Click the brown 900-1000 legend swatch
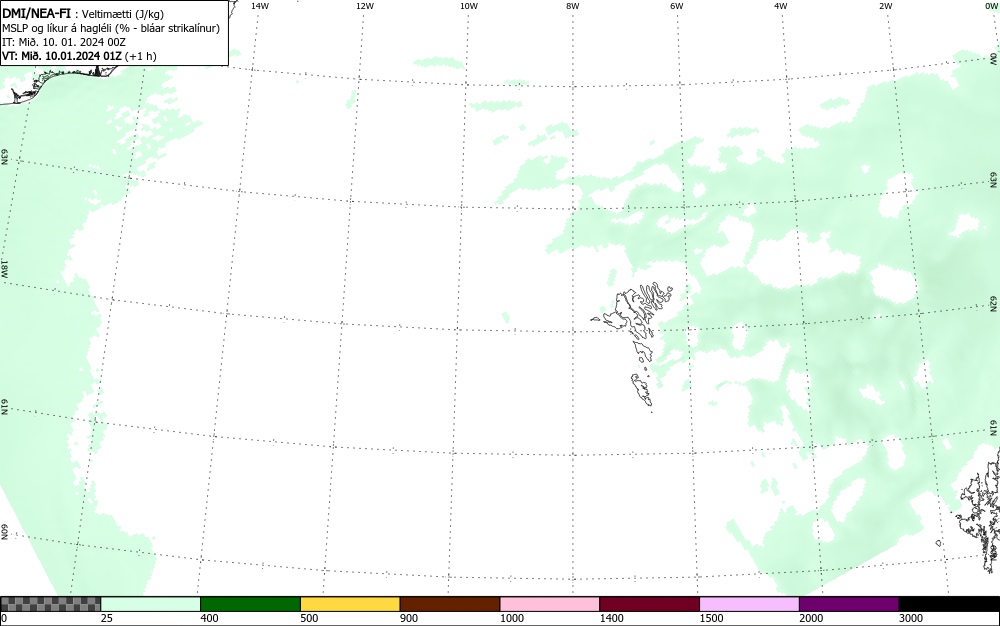The image size is (1000, 626). [x=450, y=604]
